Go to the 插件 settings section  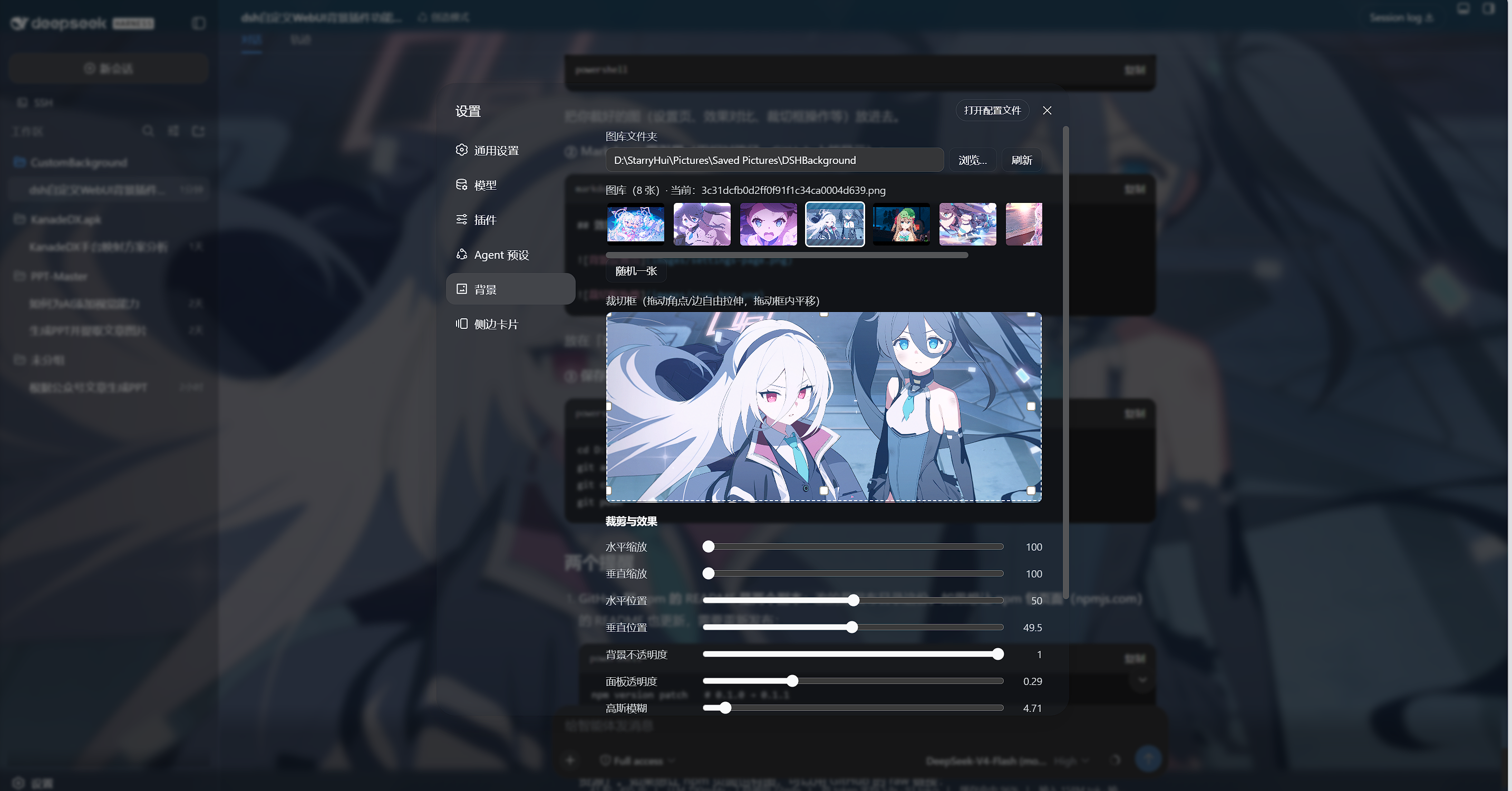511,219
